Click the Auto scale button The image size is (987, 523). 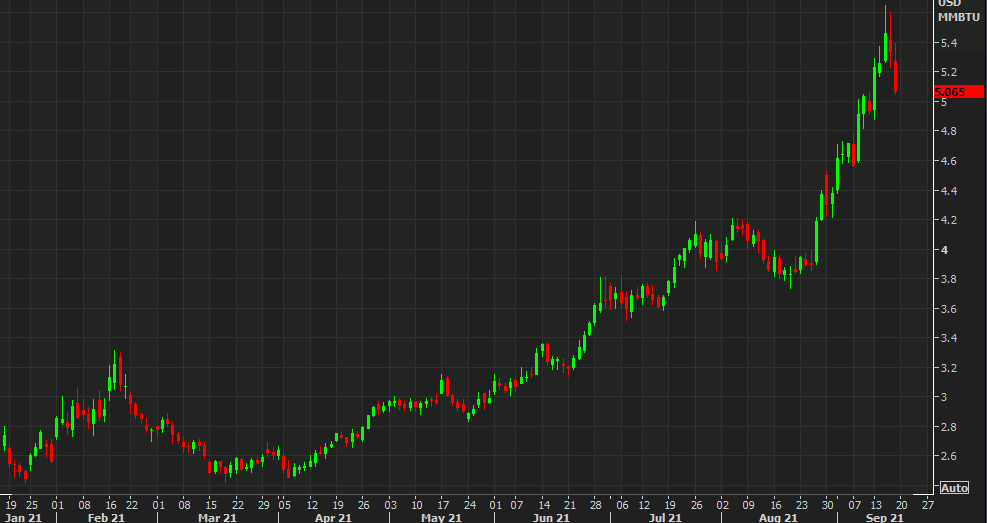[x=953, y=488]
